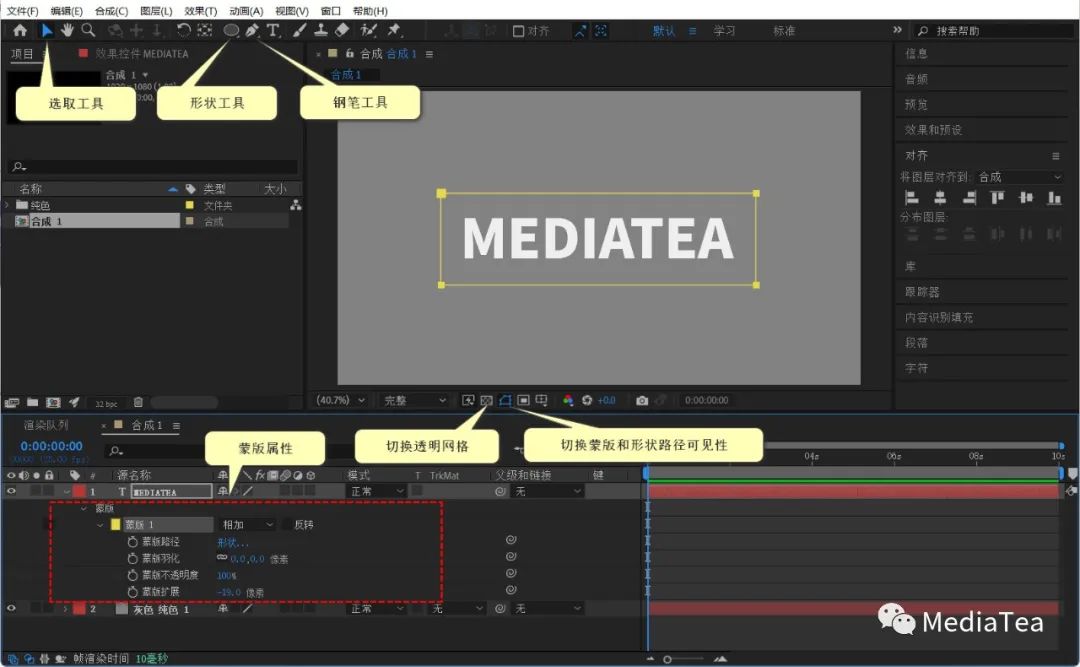Select the Ellipse shape tool
The height and width of the screenshot is (667, 1080).
[x=231, y=30]
